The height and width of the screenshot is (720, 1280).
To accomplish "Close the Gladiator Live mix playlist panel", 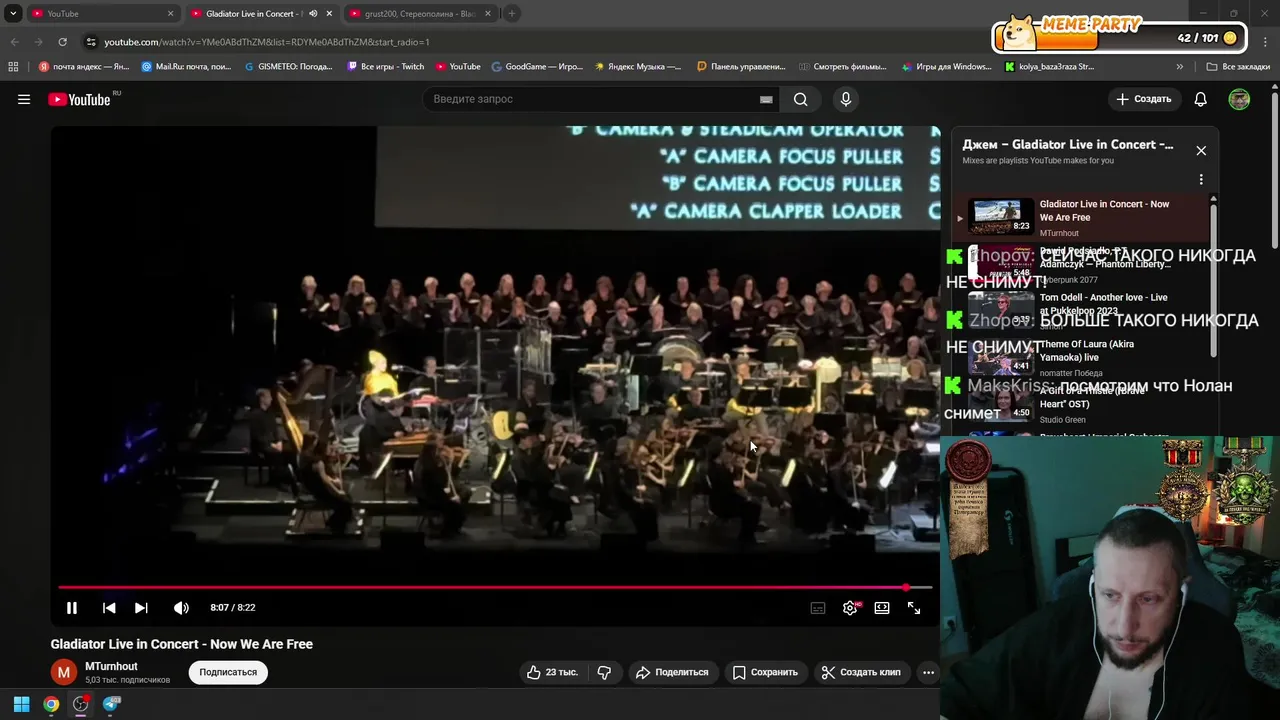I will click(1201, 151).
